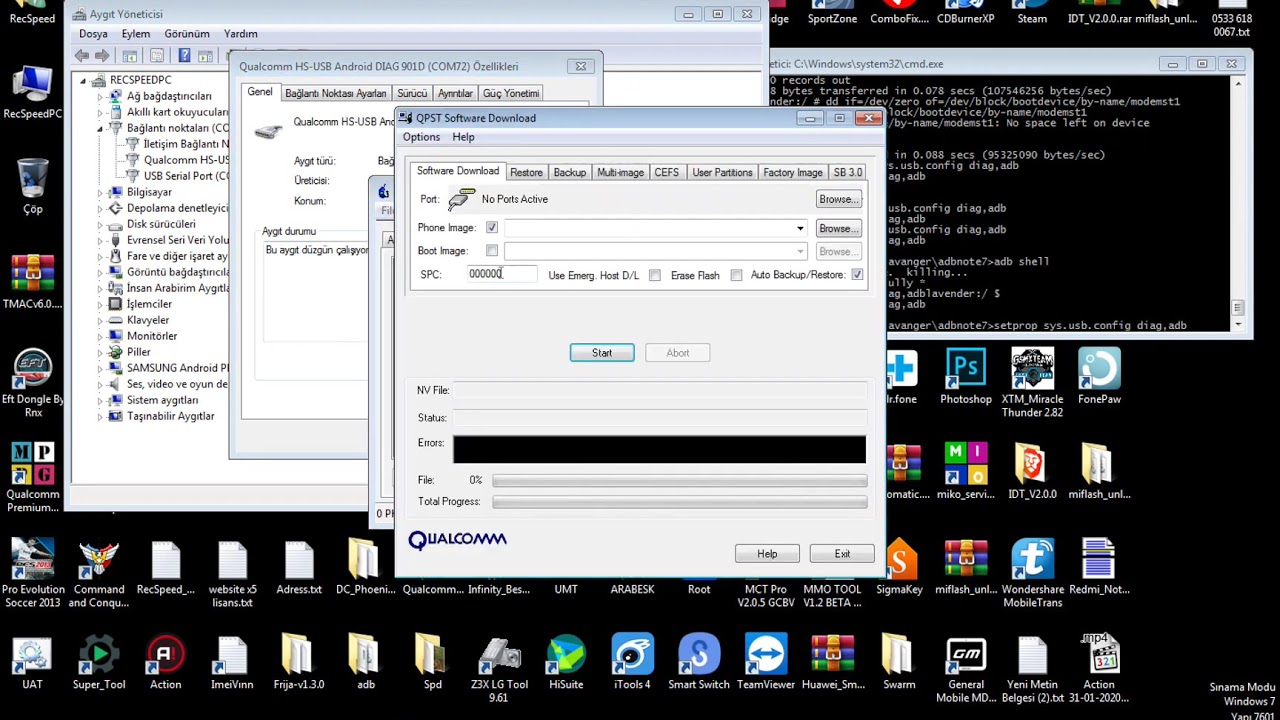This screenshot has width=1280, height=720.
Task: Collapse the RECSPEEDPC root tree node
Action: point(84,80)
